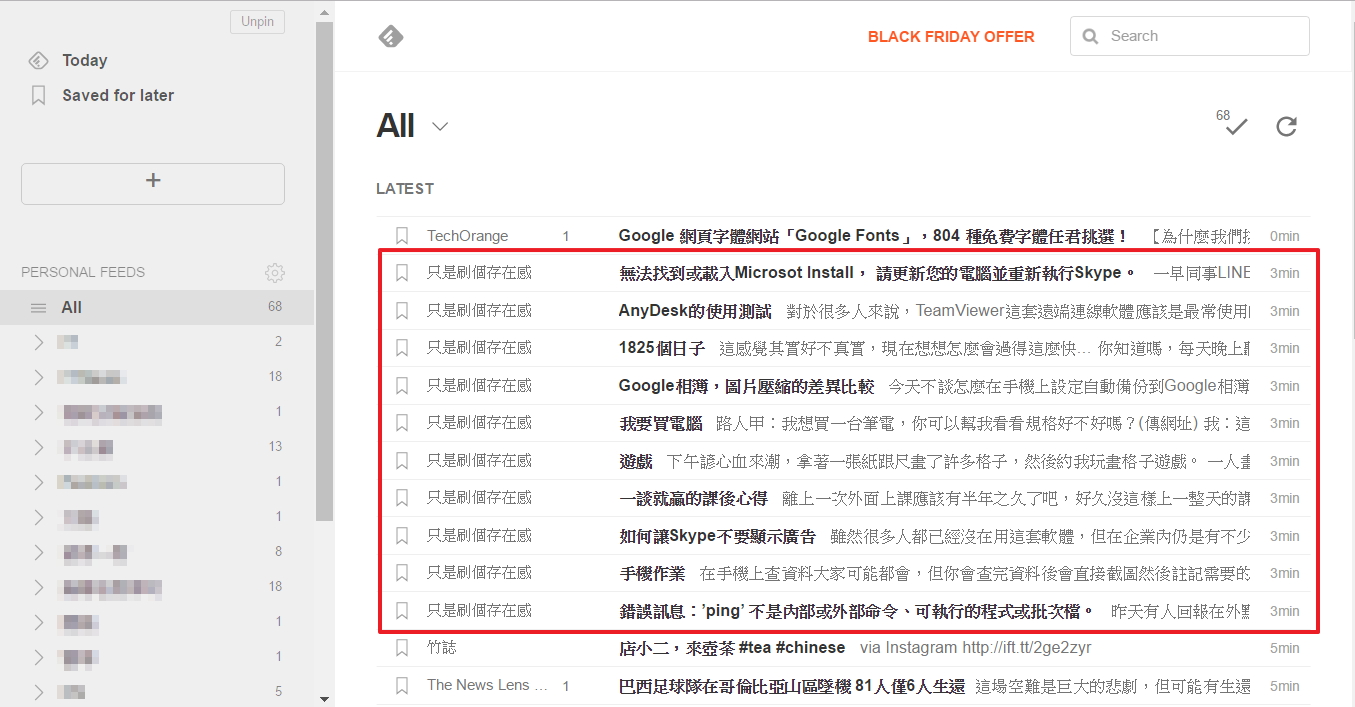The height and width of the screenshot is (707, 1355).
Task: Open the All view dropdown arrow
Action: (440, 127)
